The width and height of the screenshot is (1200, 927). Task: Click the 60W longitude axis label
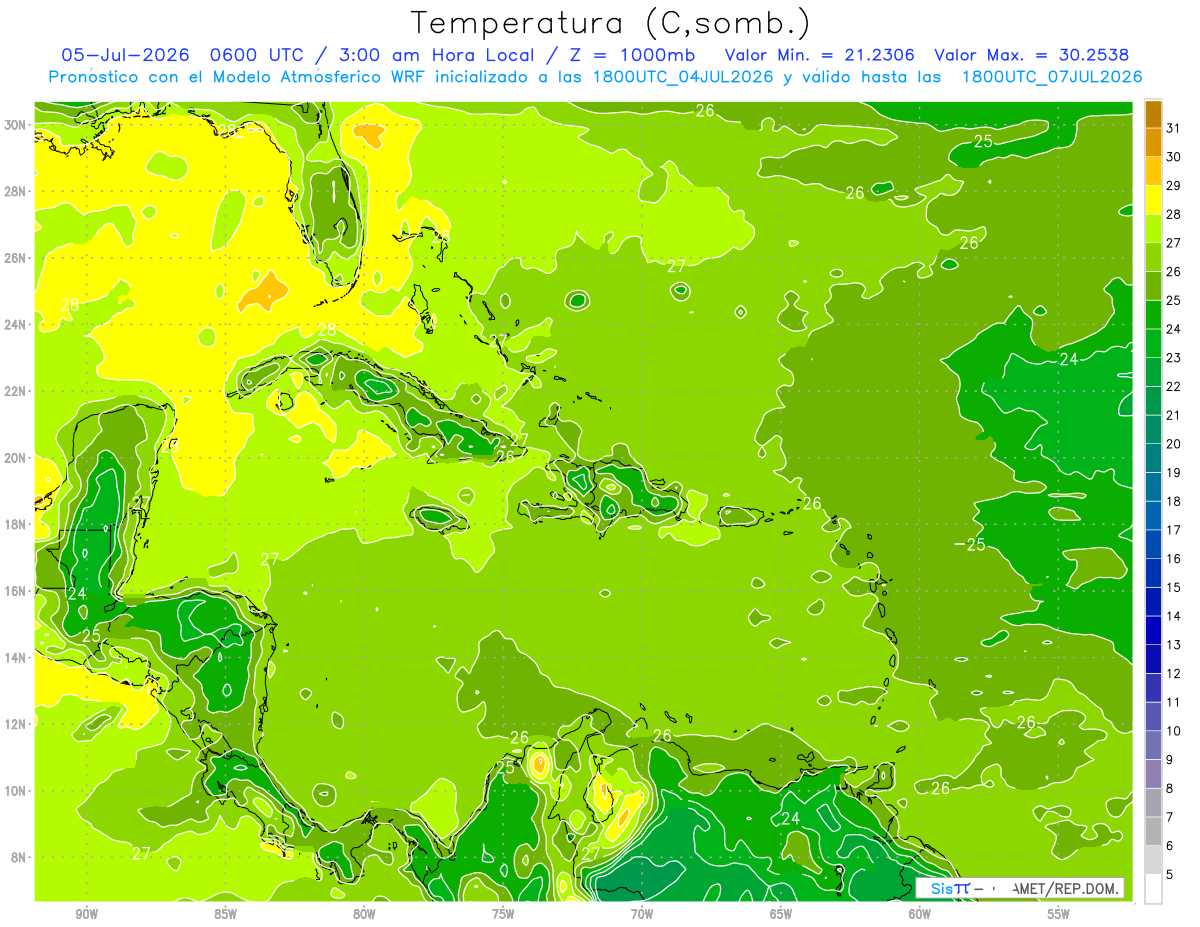point(920,914)
